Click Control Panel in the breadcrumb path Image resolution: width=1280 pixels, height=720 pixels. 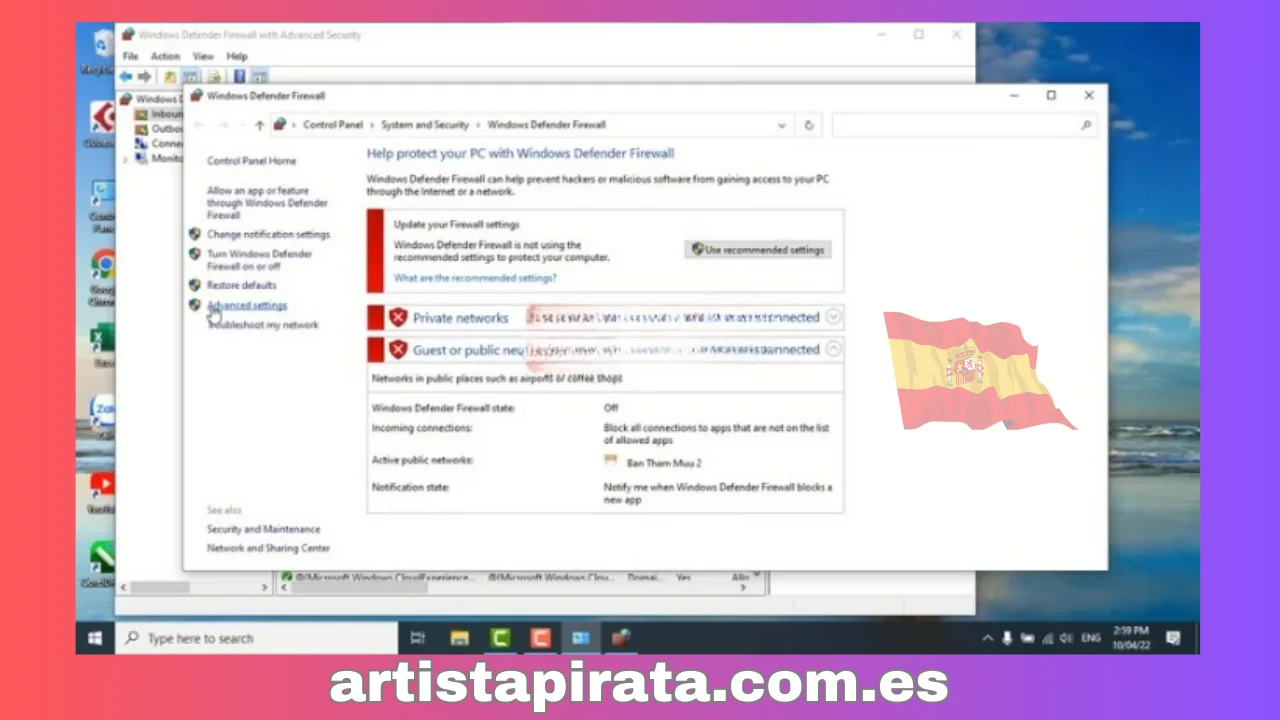333,125
